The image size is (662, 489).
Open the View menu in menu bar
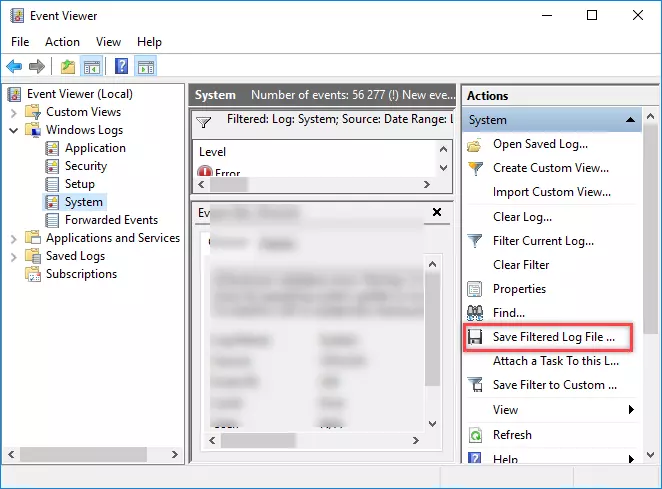tap(108, 42)
